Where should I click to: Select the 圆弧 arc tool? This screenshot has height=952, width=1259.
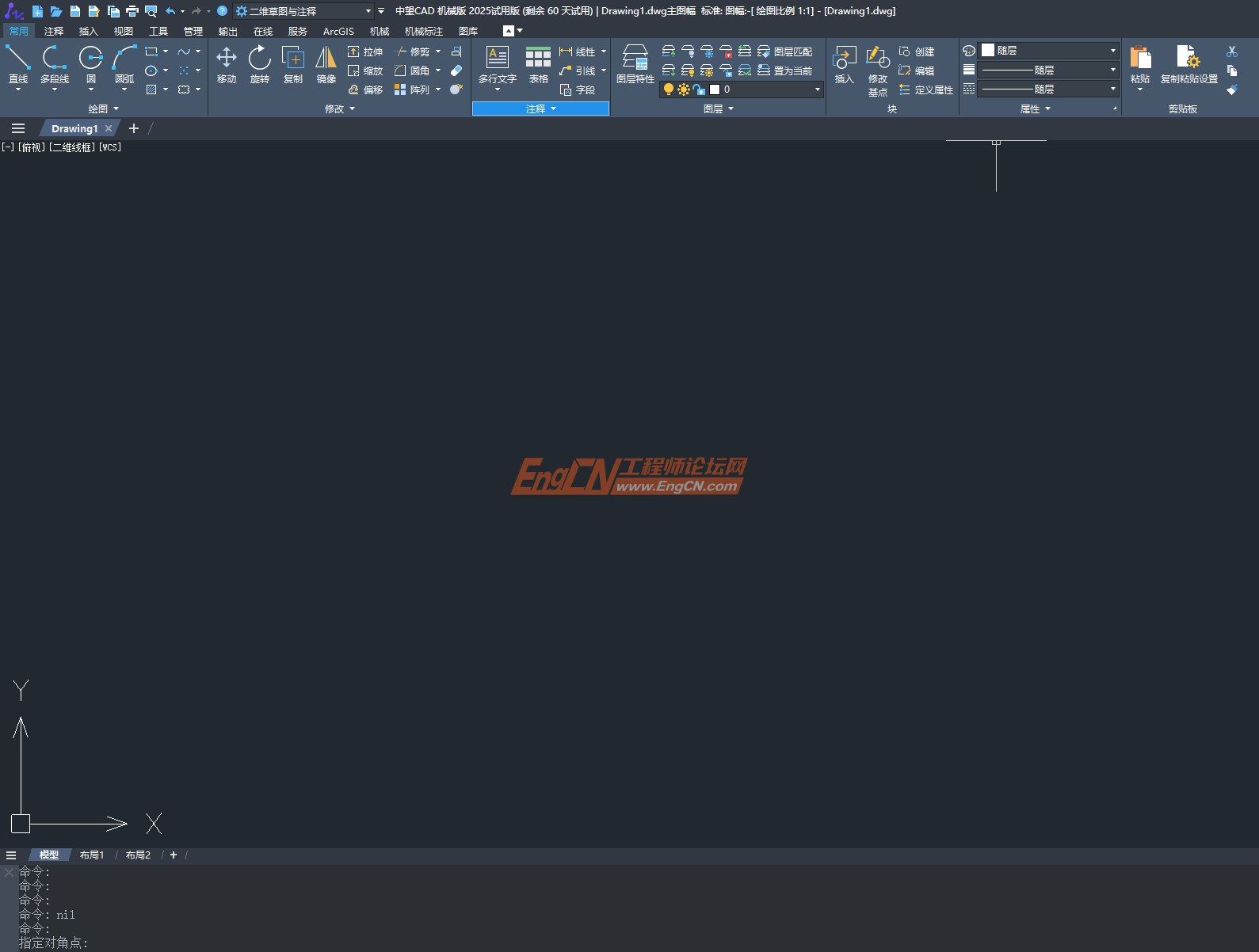(124, 63)
